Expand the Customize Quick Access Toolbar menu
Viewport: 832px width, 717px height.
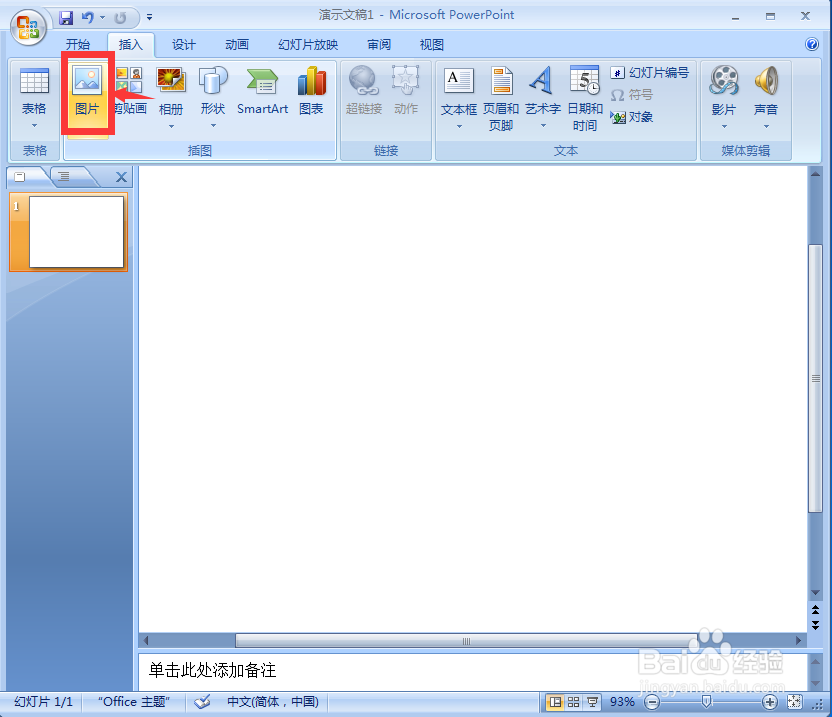(x=150, y=18)
